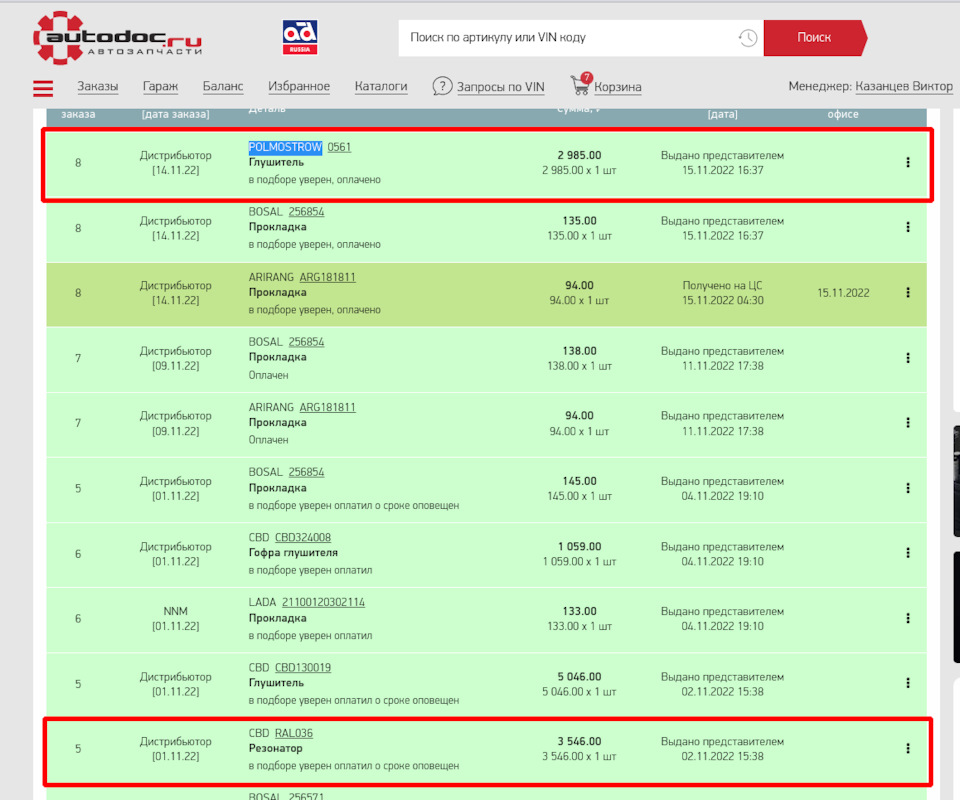The width and height of the screenshot is (960, 800).
Task: Open the Баланс menu item
Action: [x=223, y=86]
